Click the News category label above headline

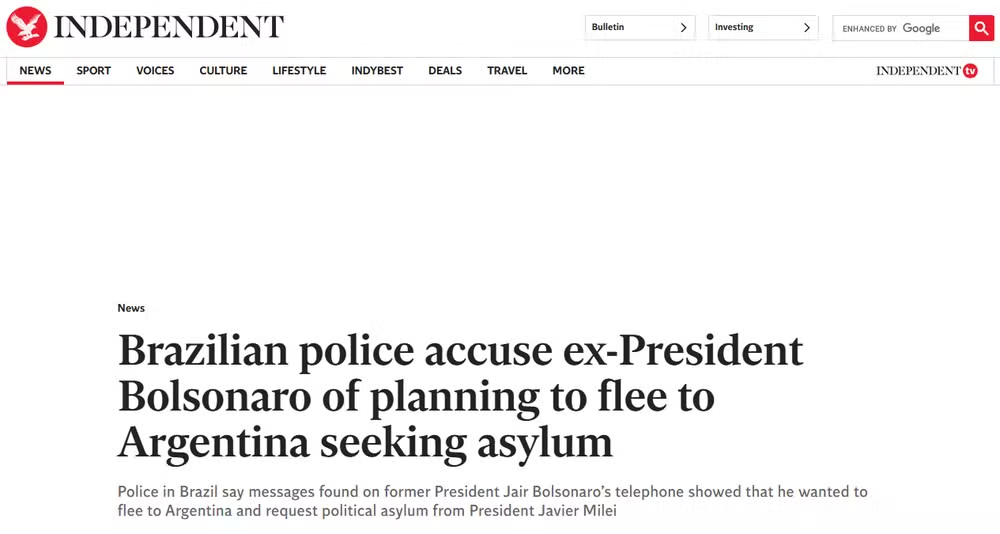(x=131, y=308)
